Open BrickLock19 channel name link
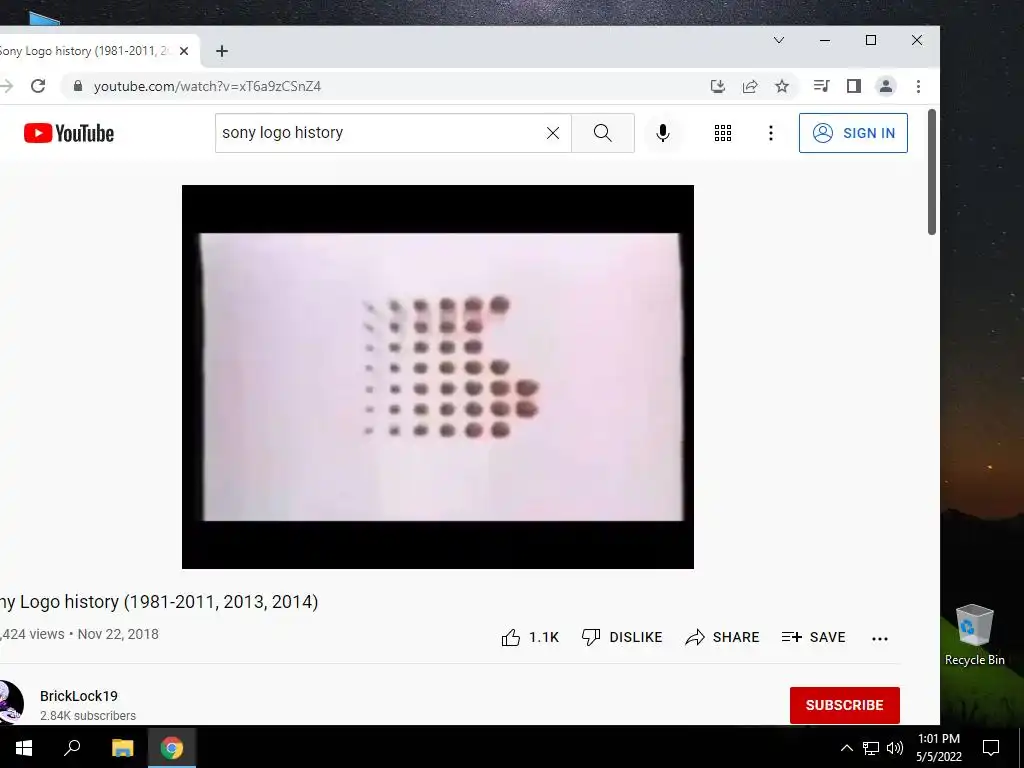This screenshot has width=1024, height=768. (79, 696)
